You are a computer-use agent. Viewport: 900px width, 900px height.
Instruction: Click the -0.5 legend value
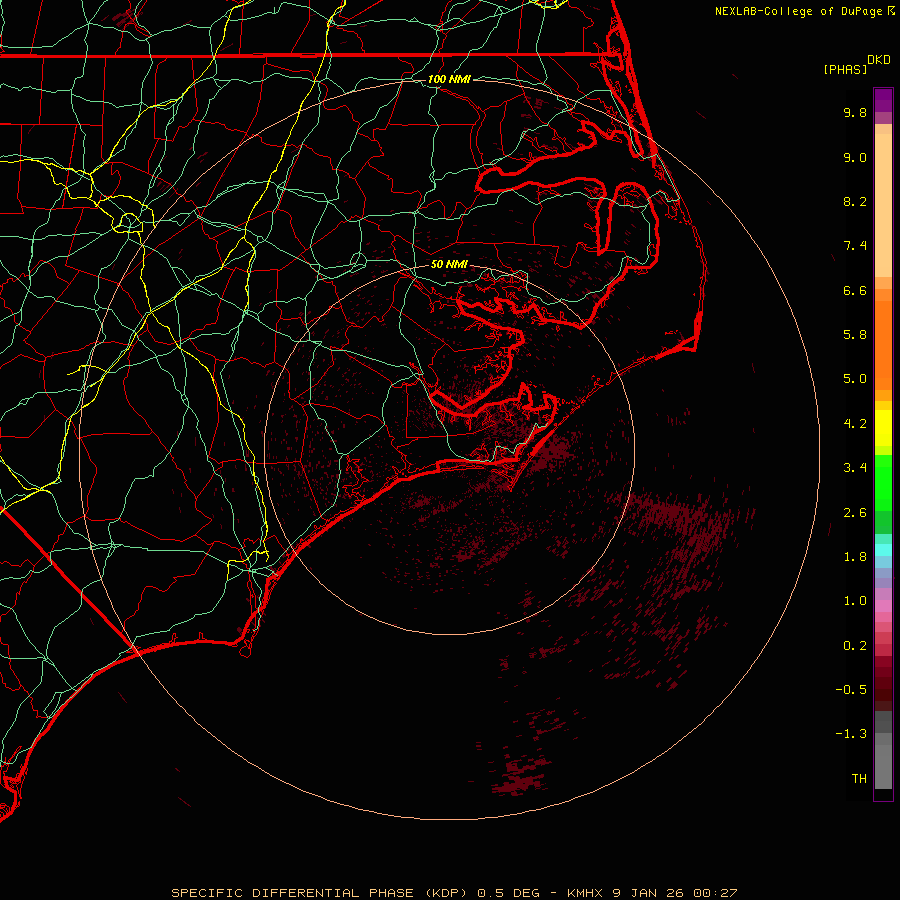851,690
